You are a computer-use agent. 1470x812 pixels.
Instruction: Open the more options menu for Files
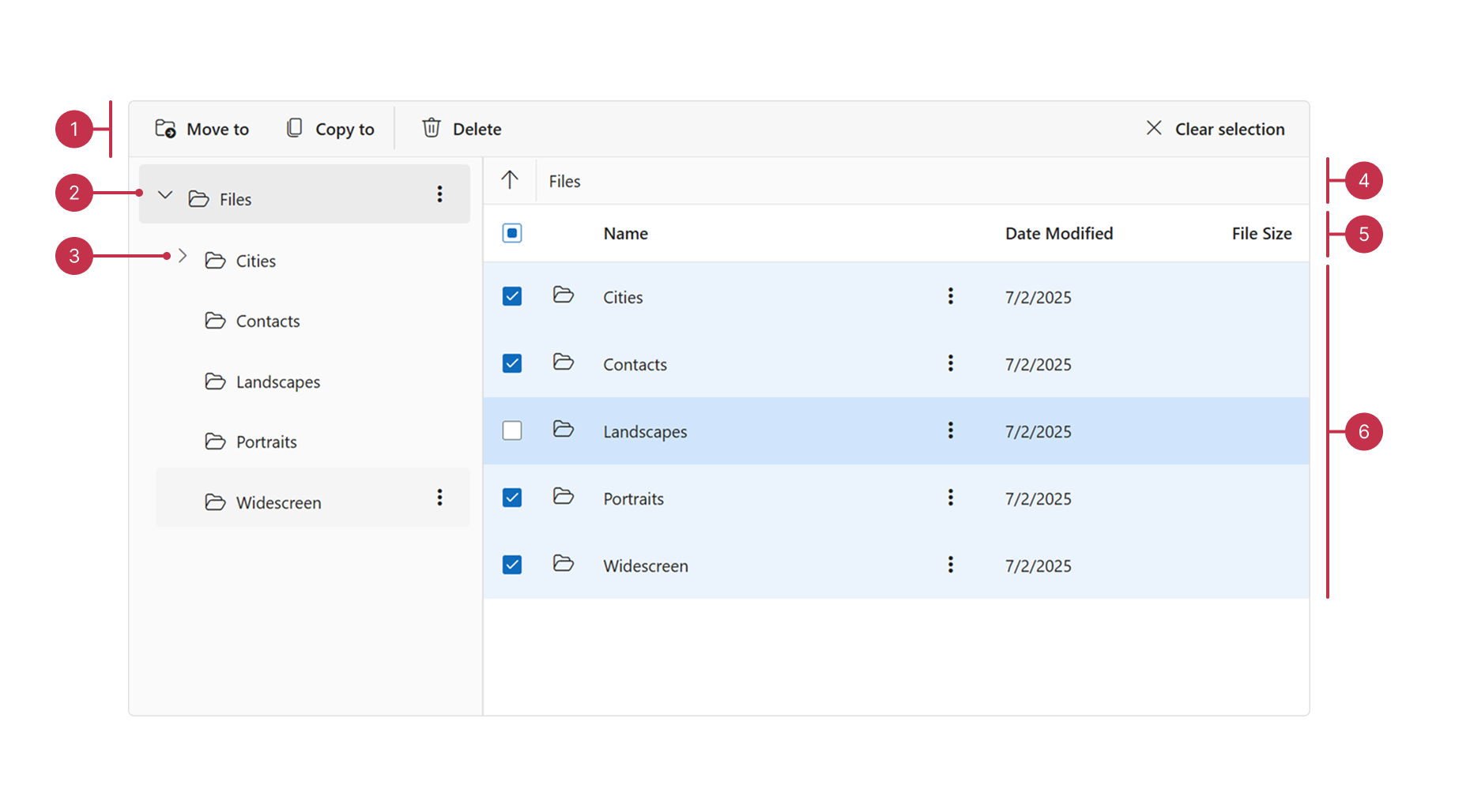pos(439,194)
